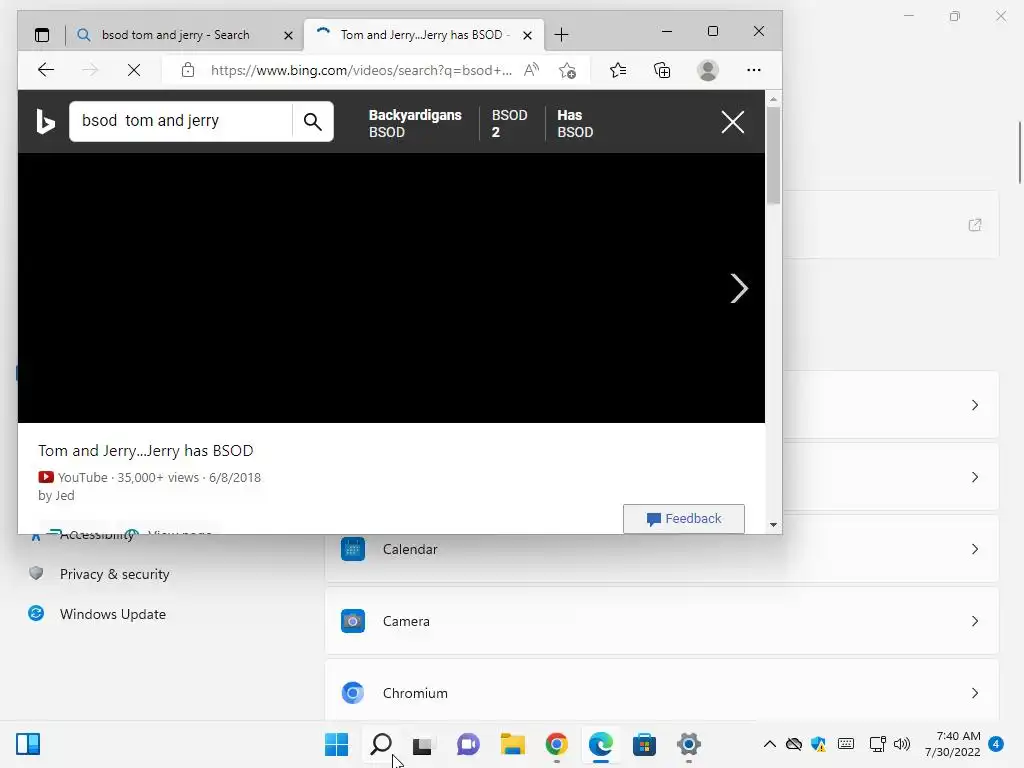Open the Favorites list

(618, 70)
